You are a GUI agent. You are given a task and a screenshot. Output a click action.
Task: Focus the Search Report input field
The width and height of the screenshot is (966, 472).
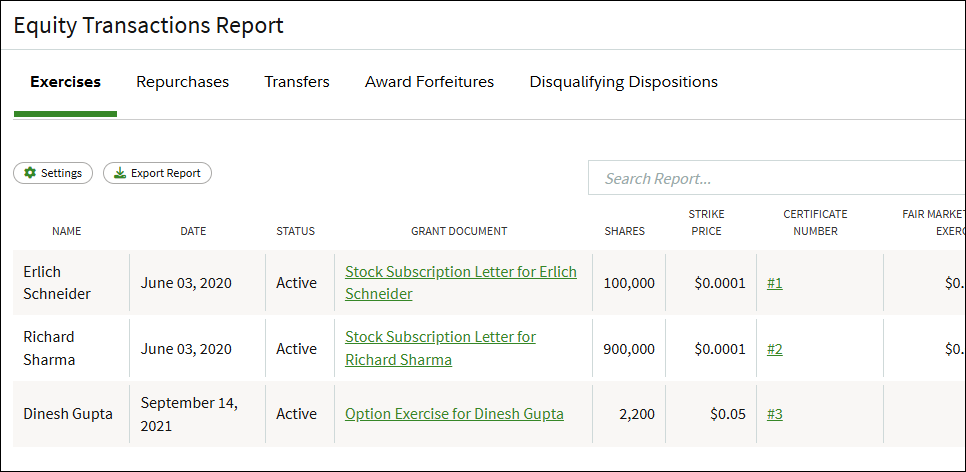coord(777,178)
